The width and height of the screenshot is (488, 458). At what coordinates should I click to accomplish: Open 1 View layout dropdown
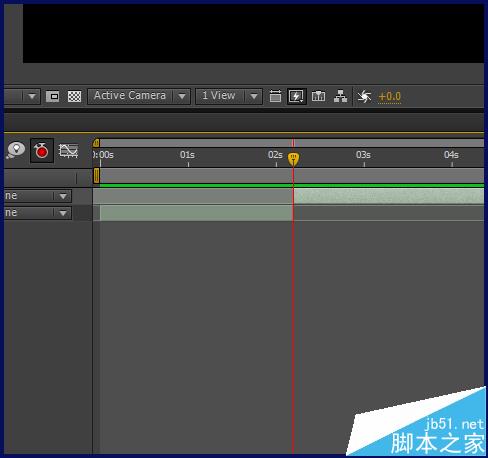[229, 96]
